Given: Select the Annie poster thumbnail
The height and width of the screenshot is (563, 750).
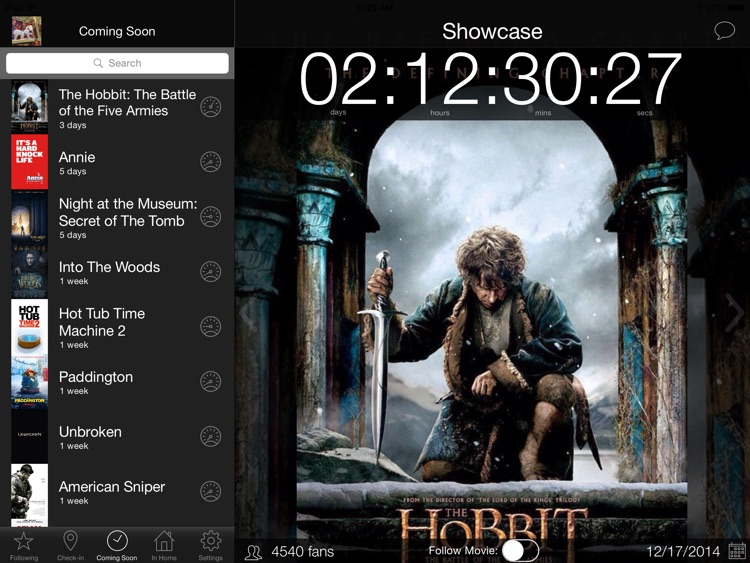Looking at the screenshot, I should click(29, 162).
